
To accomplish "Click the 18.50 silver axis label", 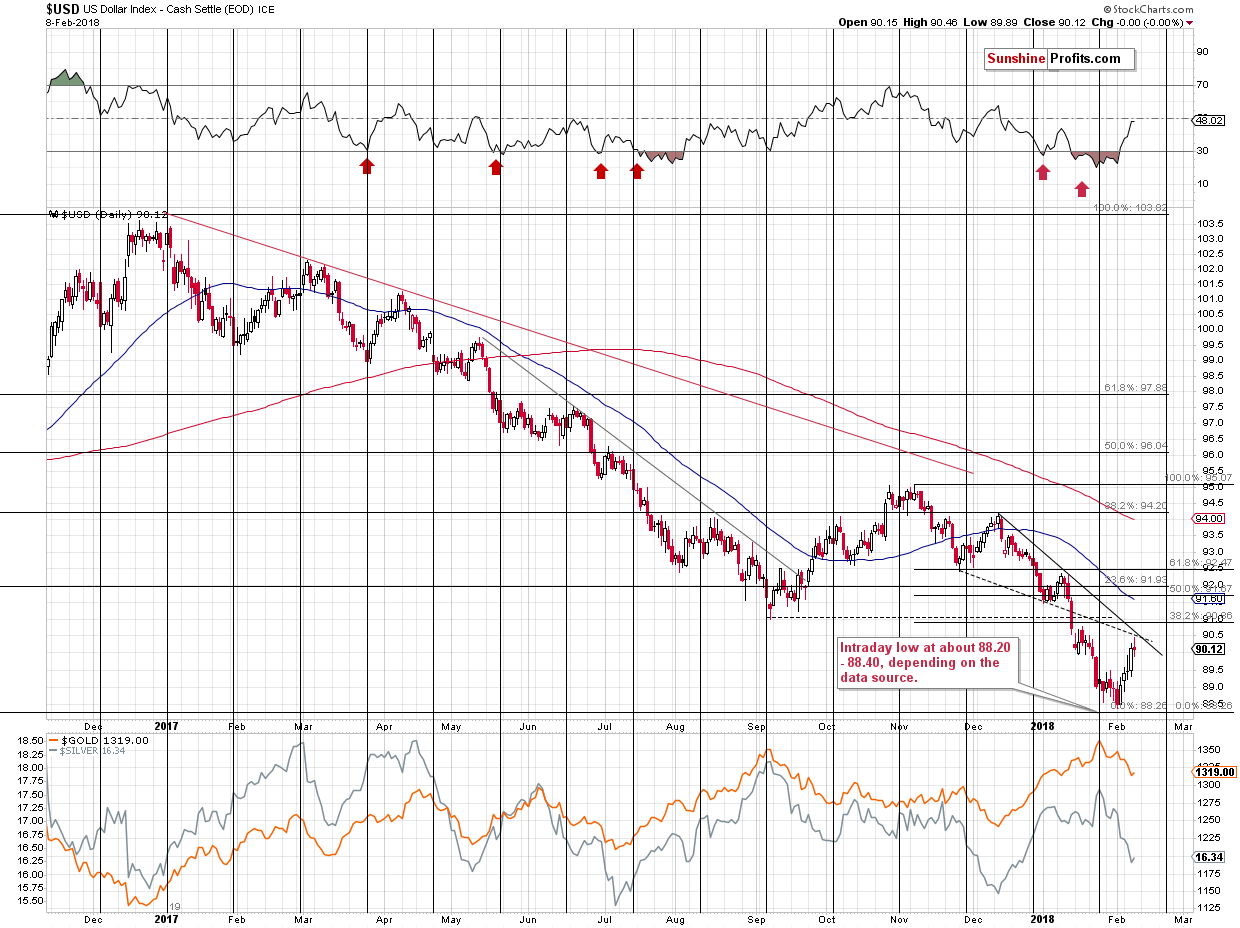I will click(30, 740).
